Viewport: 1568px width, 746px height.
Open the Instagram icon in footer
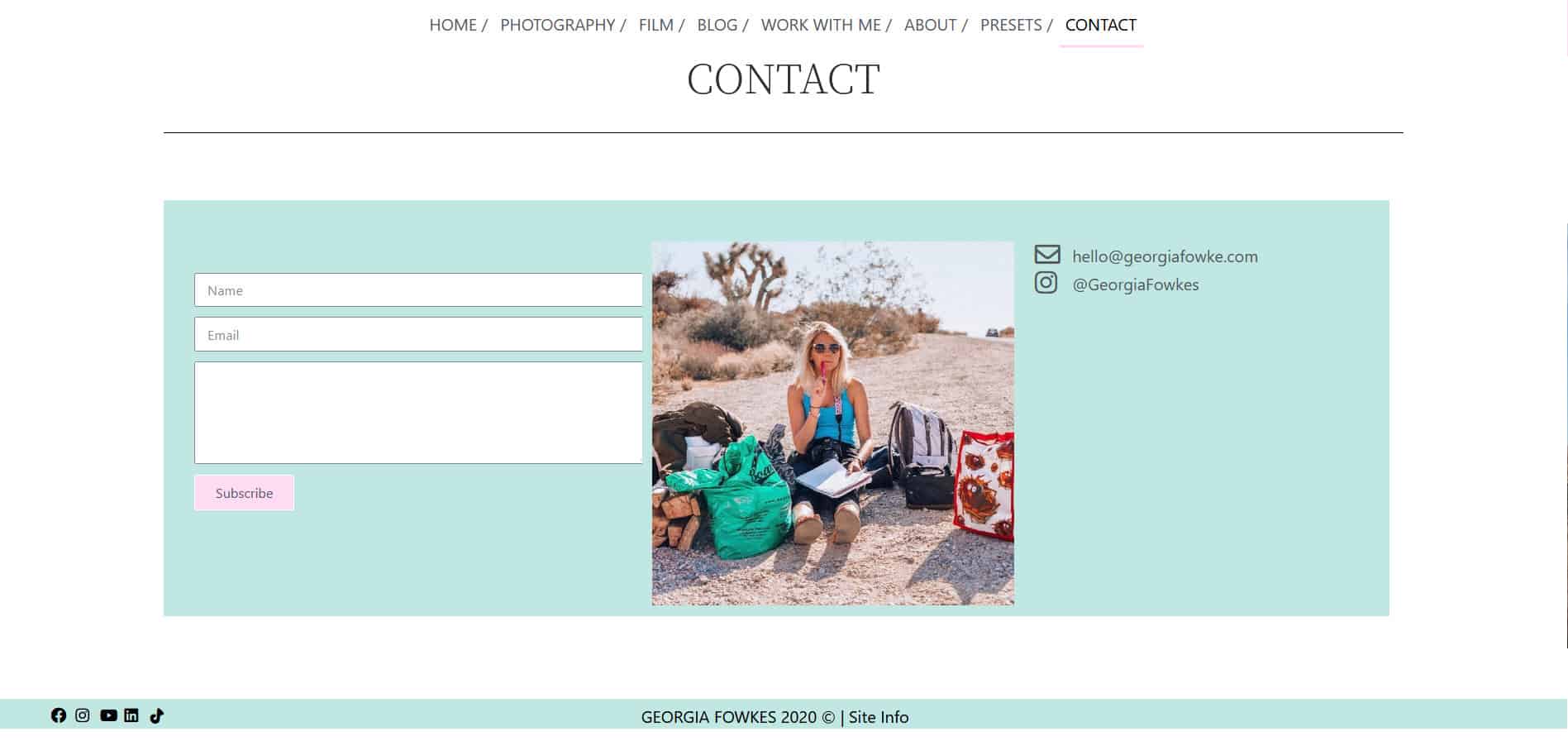(83, 715)
